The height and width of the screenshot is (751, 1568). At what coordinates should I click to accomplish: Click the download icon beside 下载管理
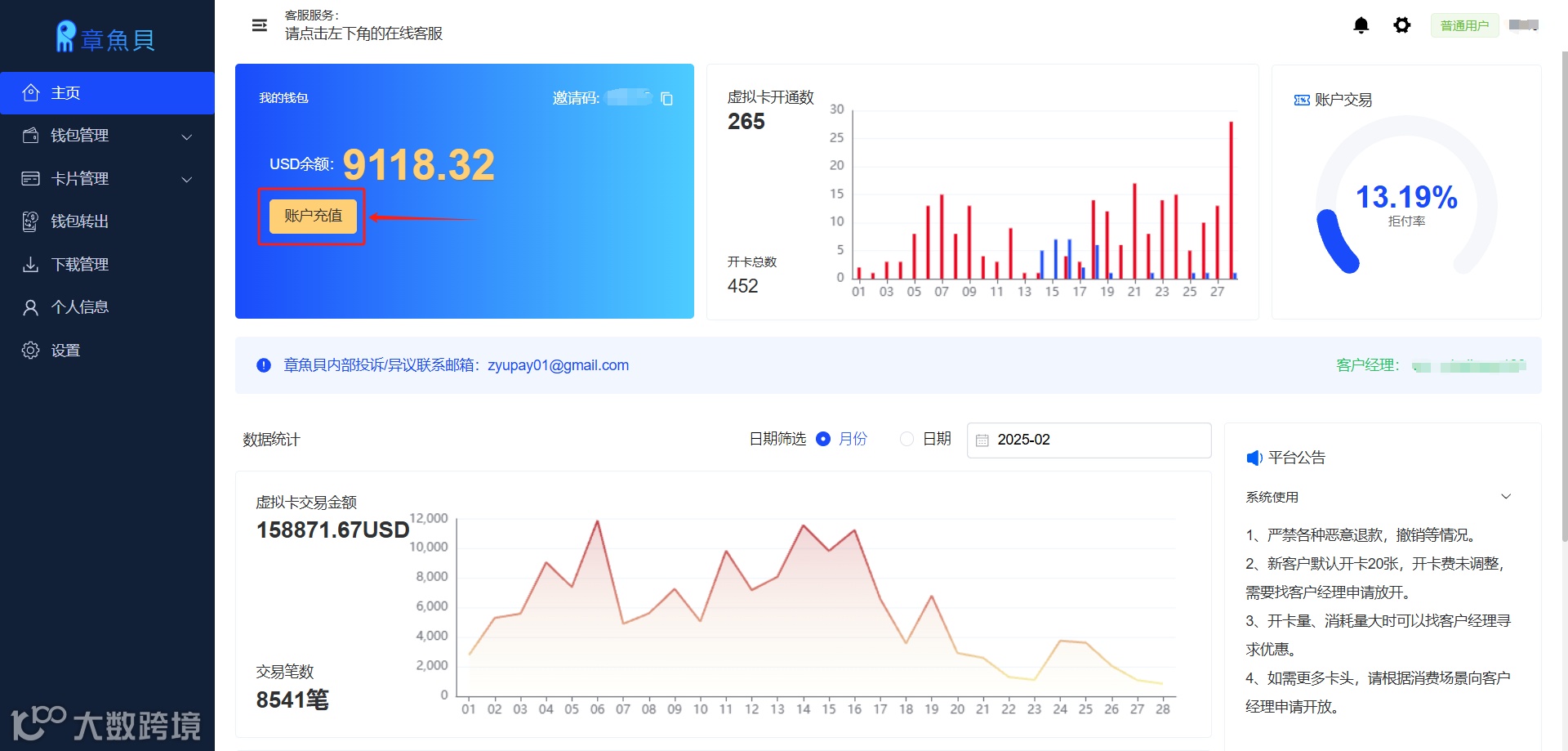(31, 264)
